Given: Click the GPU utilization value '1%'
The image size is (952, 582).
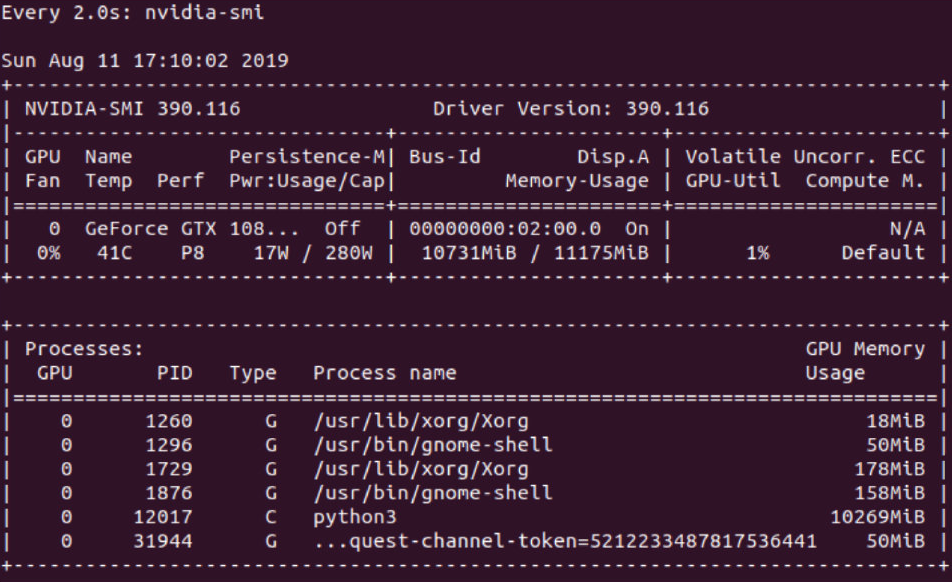Looking at the screenshot, I should point(757,253).
